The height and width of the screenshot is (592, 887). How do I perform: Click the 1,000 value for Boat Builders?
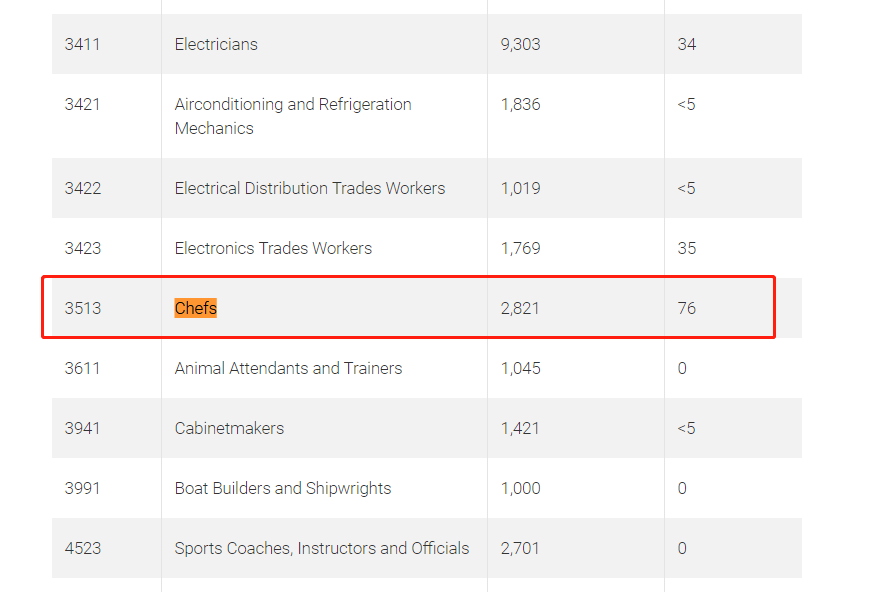click(520, 488)
